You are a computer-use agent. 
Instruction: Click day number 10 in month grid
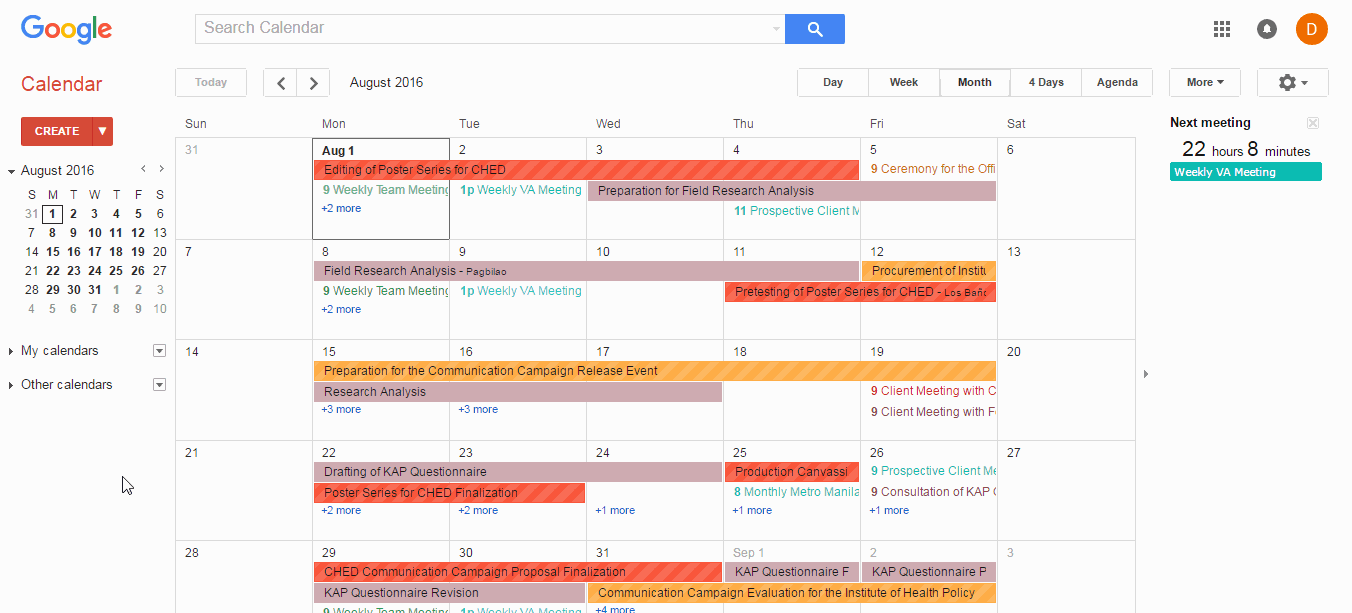(602, 252)
